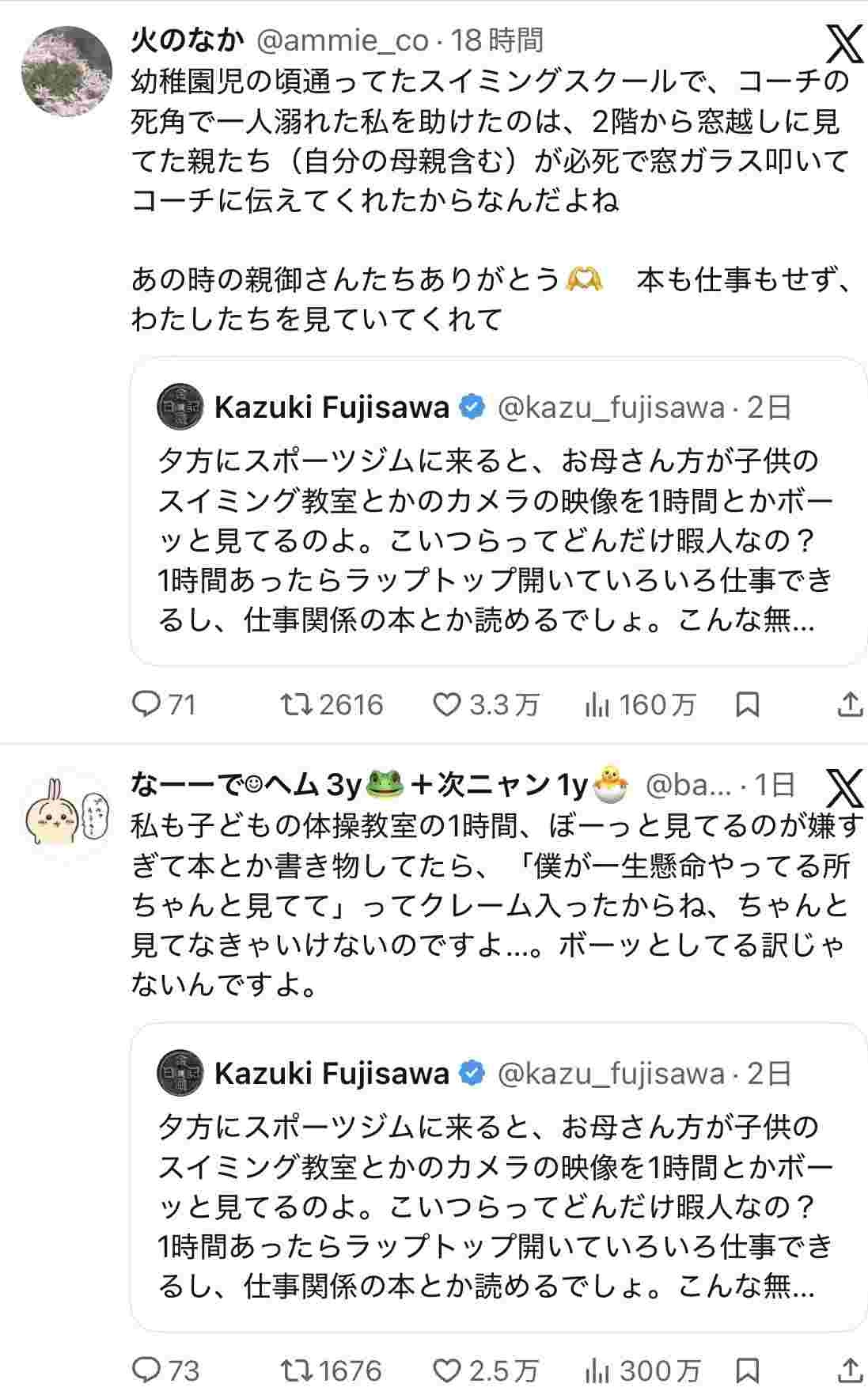The width and height of the screenshot is (868, 1391).
Task: Bookmark the first post by 火のなか
Action: [747, 704]
